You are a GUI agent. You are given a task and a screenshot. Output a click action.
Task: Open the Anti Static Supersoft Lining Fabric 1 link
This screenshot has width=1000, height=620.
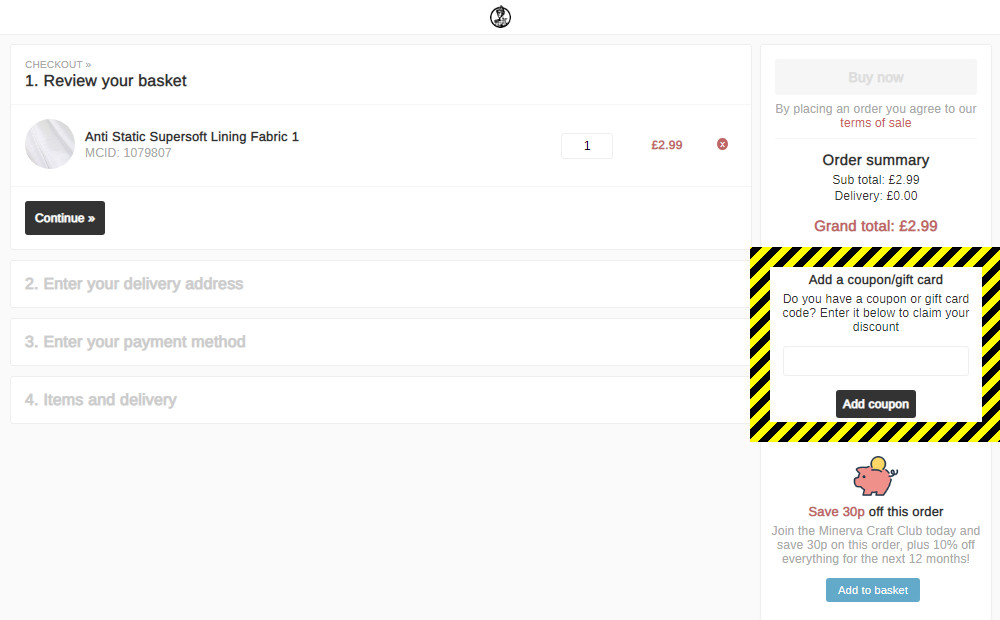click(x=192, y=137)
